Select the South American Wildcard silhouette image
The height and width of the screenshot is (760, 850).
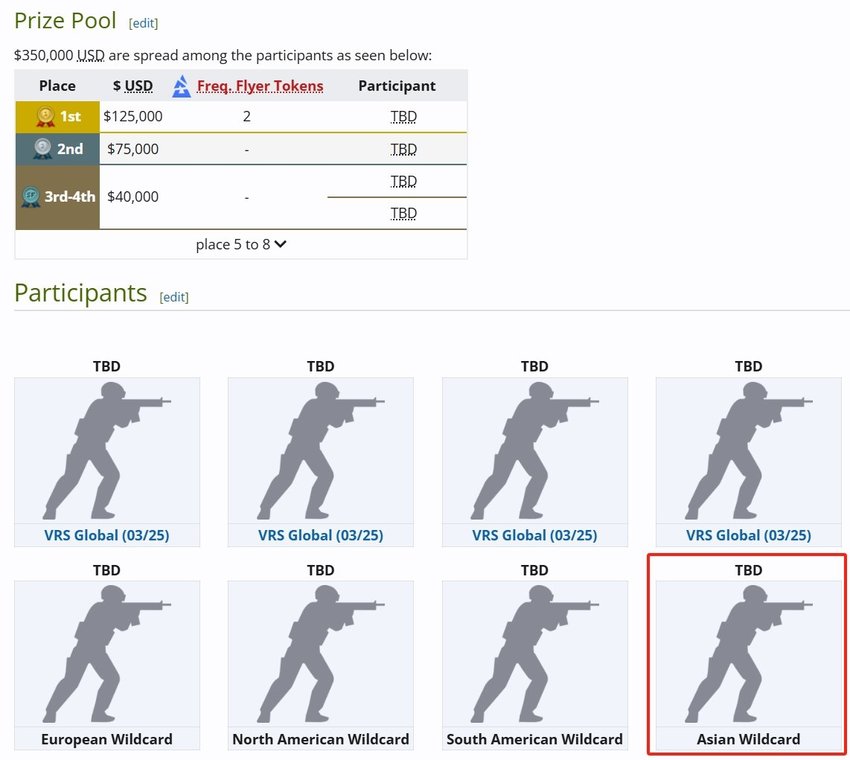(x=535, y=653)
